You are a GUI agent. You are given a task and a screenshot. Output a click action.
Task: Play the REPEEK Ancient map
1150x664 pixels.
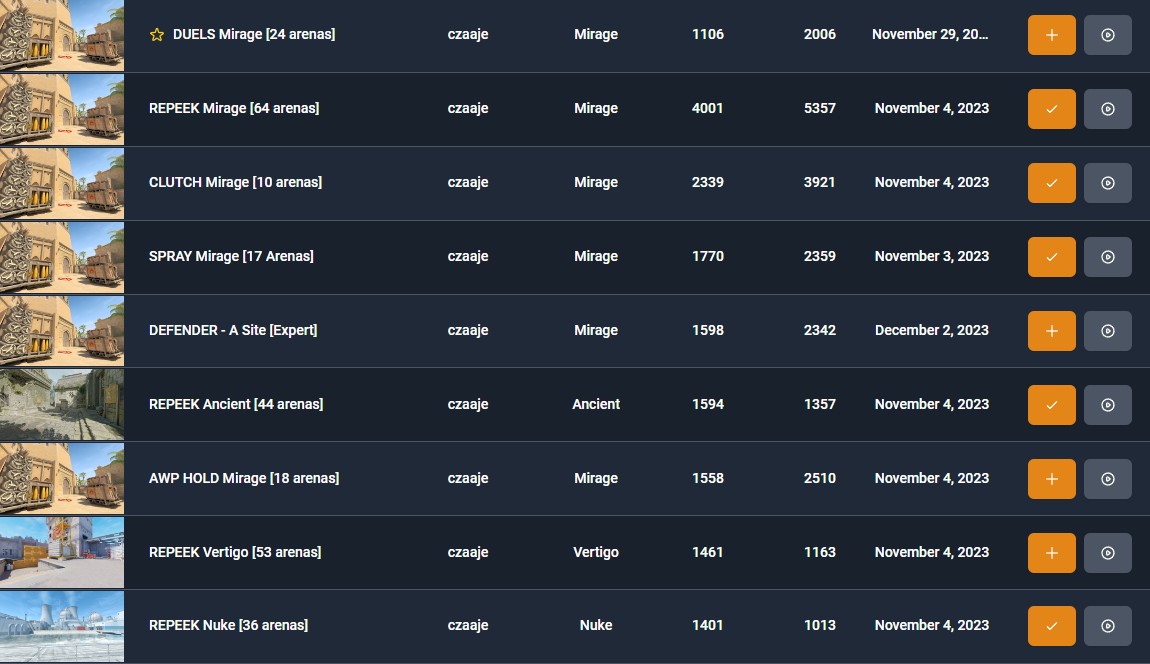(1107, 405)
